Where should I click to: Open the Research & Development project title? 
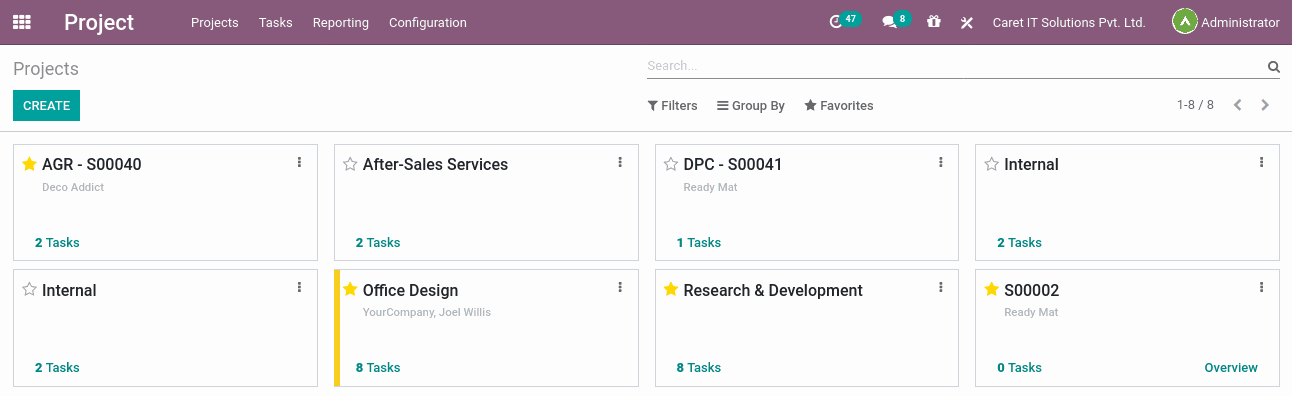click(x=773, y=290)
